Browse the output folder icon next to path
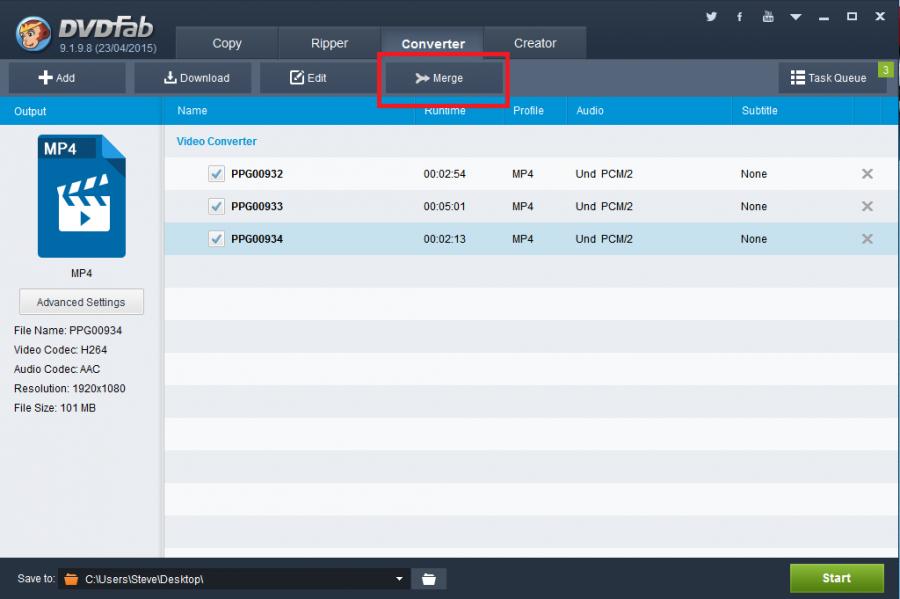 coord(429,579)
